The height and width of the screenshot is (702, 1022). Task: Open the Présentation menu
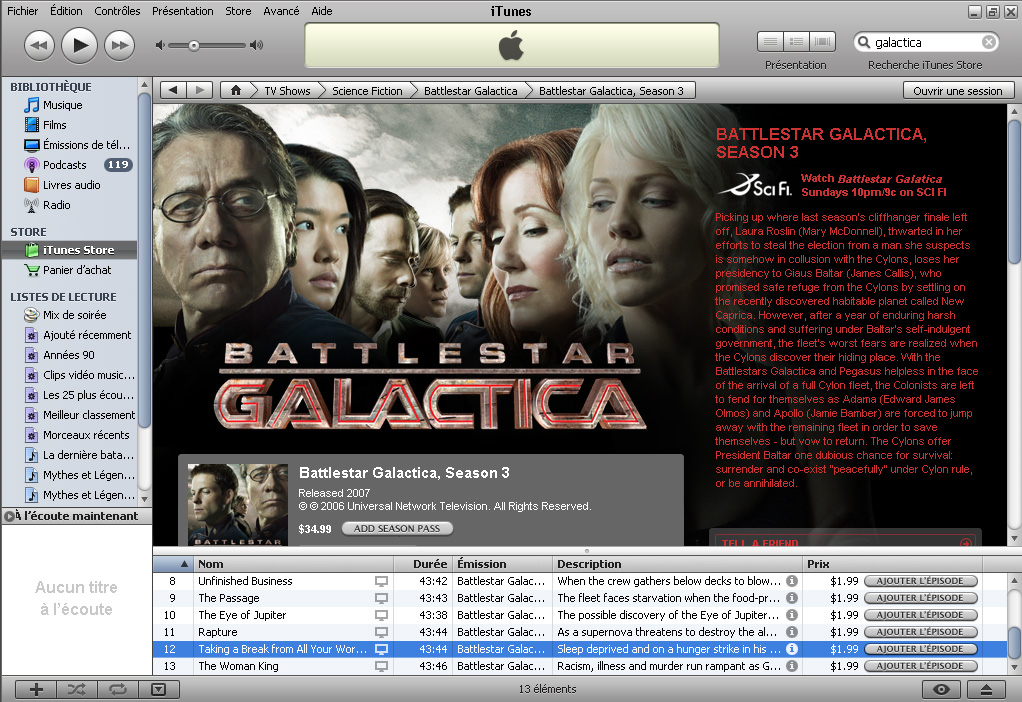click(x=182, y=11)
